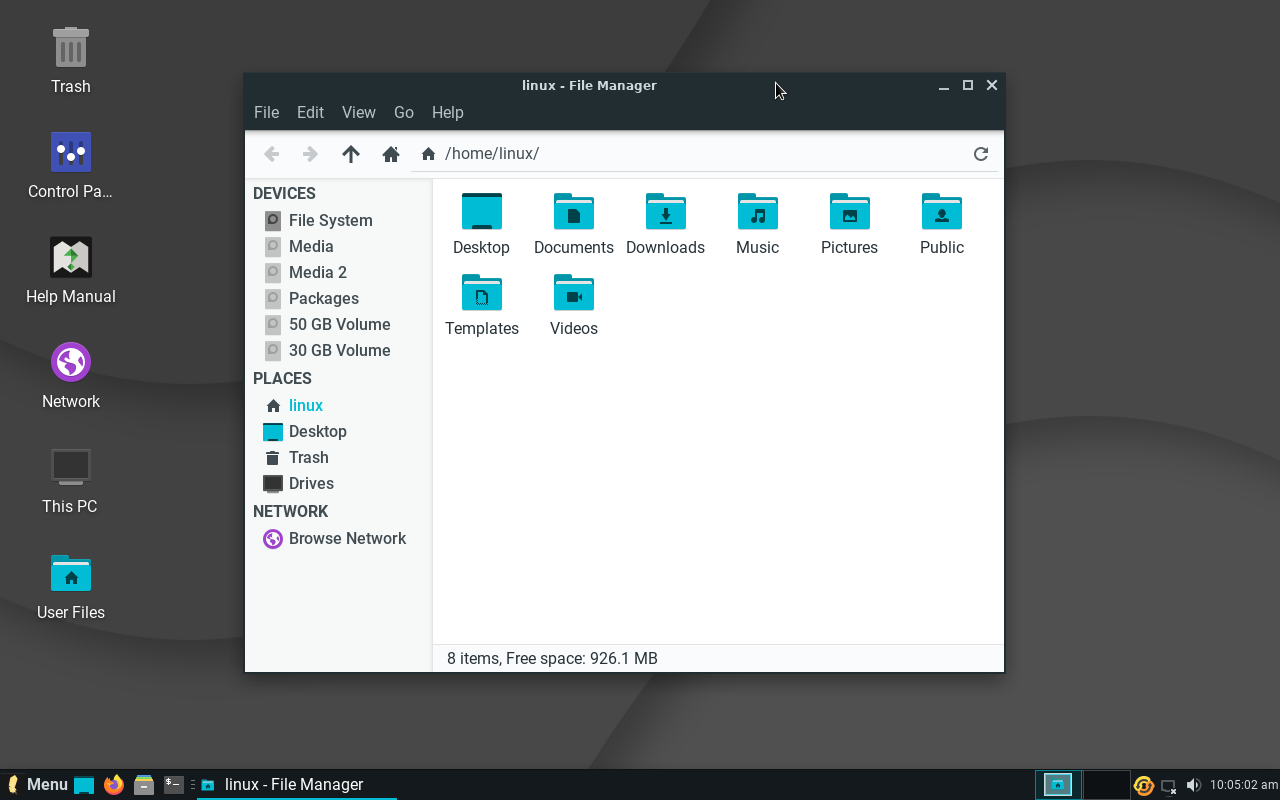The height and width of the screenshot is (800, 1280).
Task: Open the View menu
Action: [x=358, y=112]
